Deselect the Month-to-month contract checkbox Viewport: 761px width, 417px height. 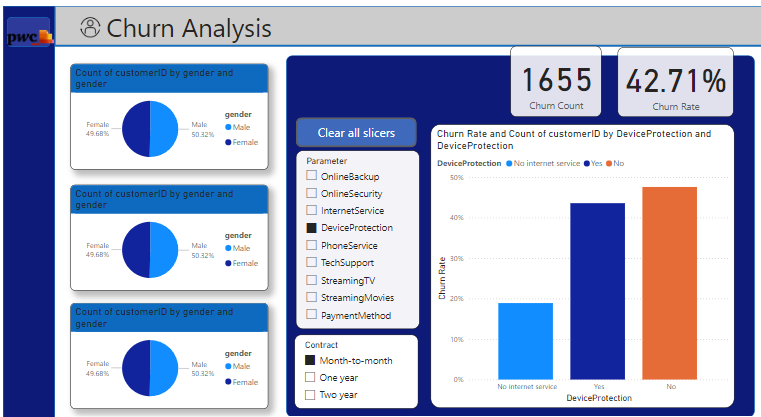click(310, 360)
